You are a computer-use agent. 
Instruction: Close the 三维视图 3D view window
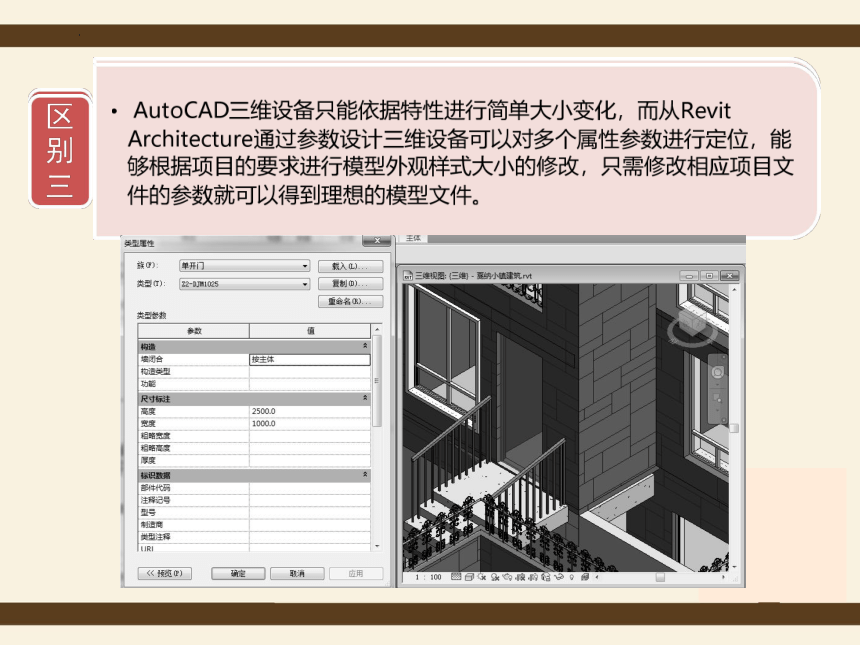(x=729, y=275)
